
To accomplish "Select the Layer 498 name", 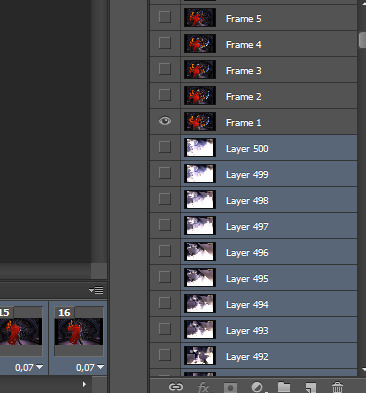I will 247,201.
